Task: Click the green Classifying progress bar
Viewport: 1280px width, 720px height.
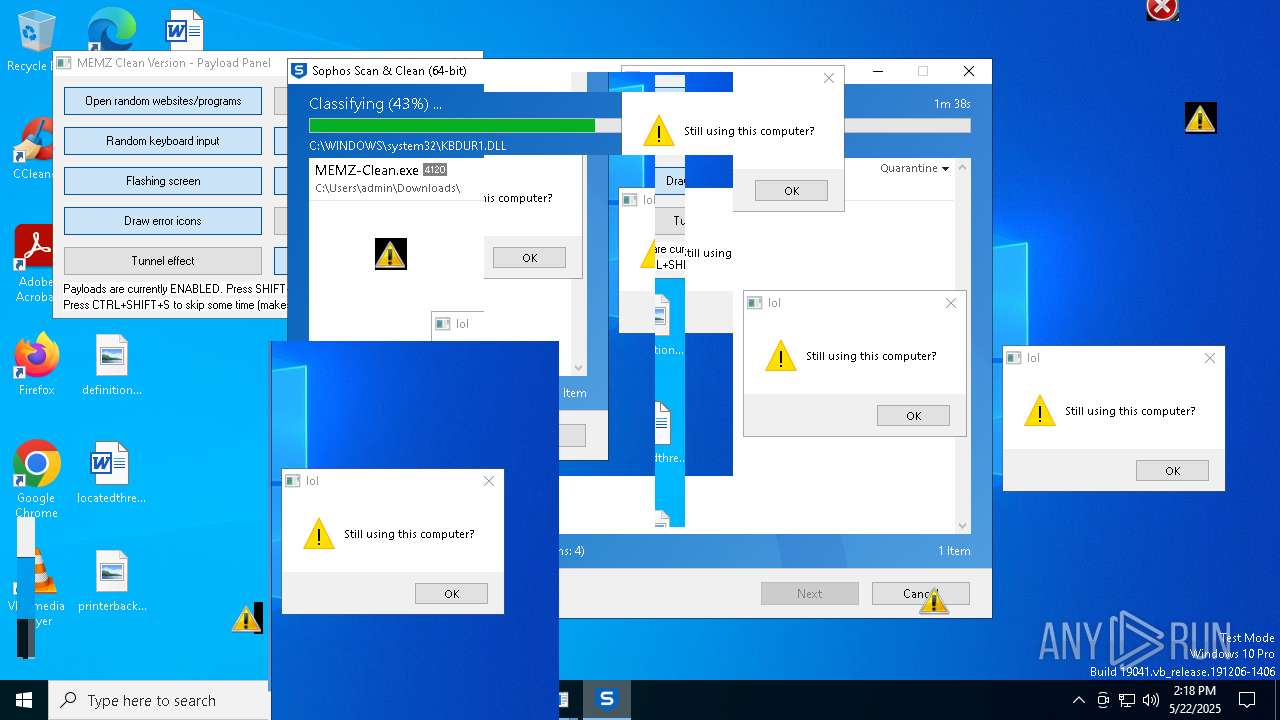Action: click(452, 125)
